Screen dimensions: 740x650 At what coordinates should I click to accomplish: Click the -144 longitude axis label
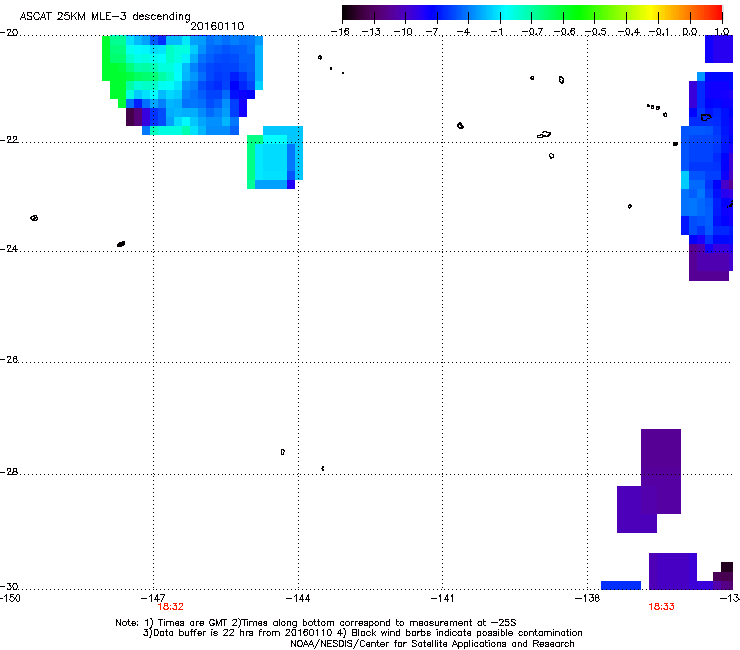pyautogui.click(x=298, y=598)
